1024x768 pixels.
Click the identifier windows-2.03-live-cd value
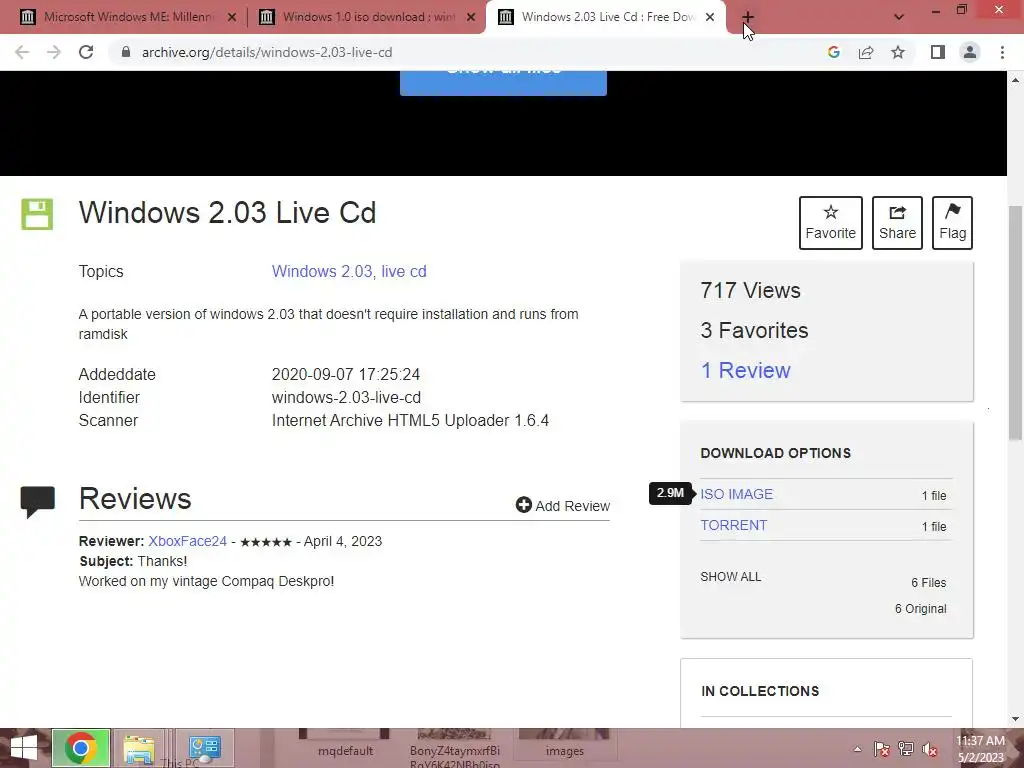click(x=346, y=398)
